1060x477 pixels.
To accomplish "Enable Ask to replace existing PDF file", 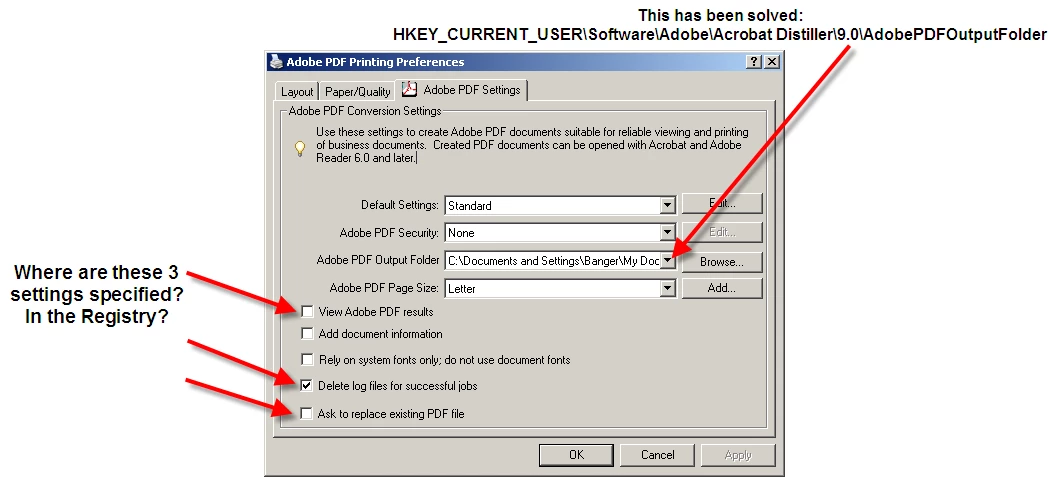I will [x=308, y=413].
